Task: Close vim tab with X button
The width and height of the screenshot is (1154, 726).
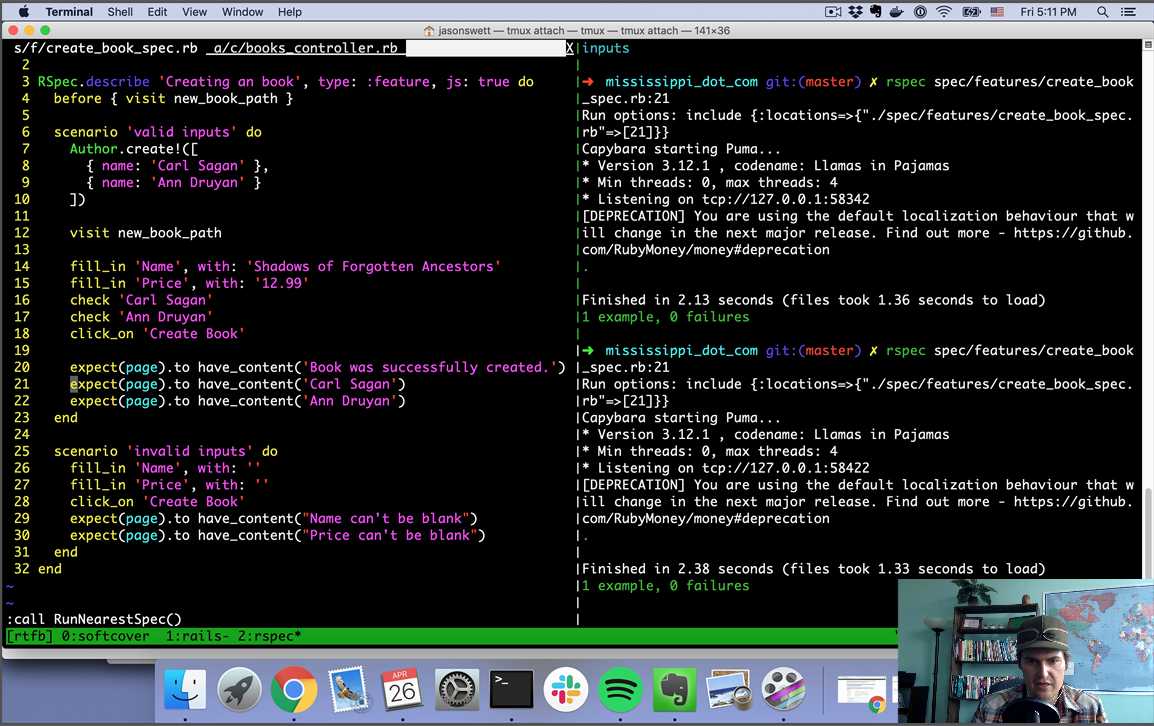Action: (x=570, y=48)
